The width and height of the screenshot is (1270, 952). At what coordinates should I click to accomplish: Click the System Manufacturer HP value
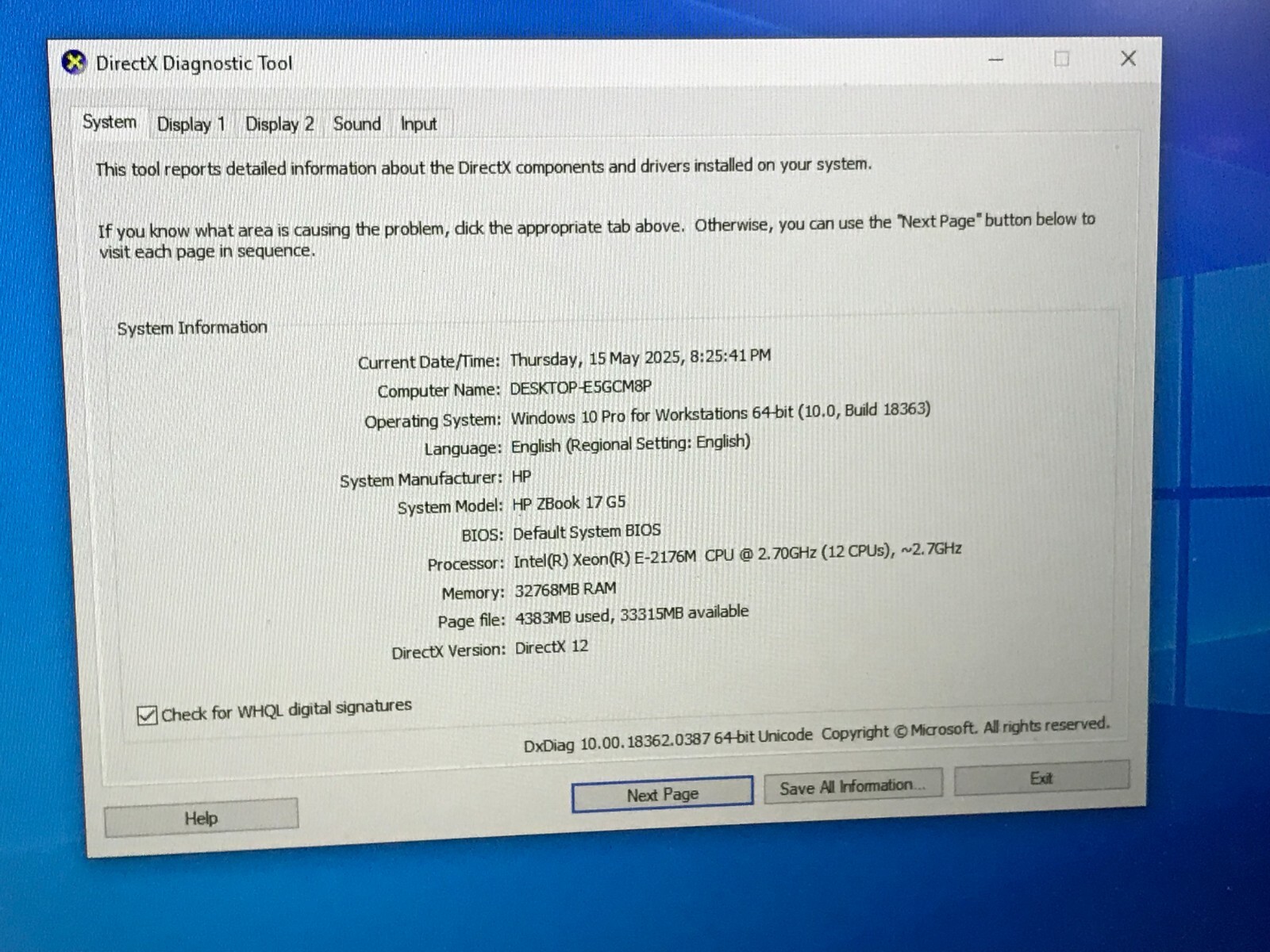[521, 477]
